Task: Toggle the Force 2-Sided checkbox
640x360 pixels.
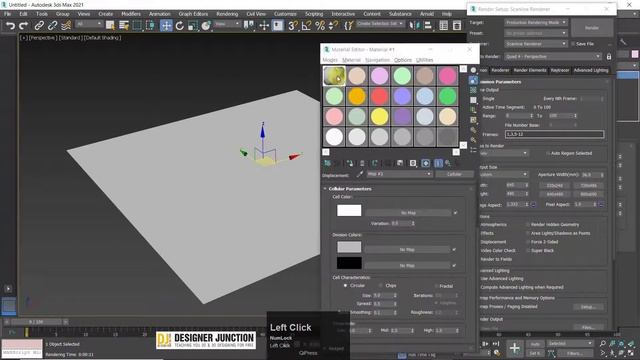Action: 528,242
